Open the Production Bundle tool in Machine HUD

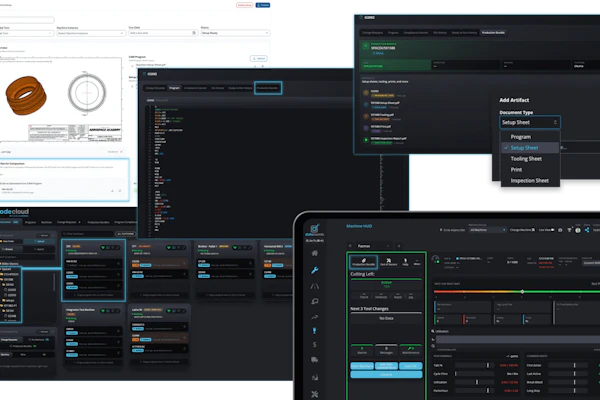(x=364, y=262)
